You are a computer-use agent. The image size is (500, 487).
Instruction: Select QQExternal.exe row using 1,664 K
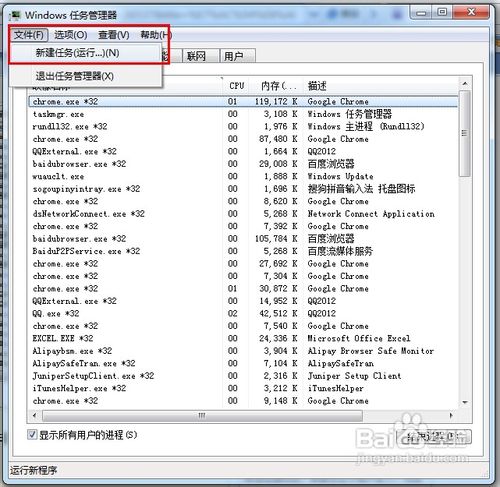(243, 152)
